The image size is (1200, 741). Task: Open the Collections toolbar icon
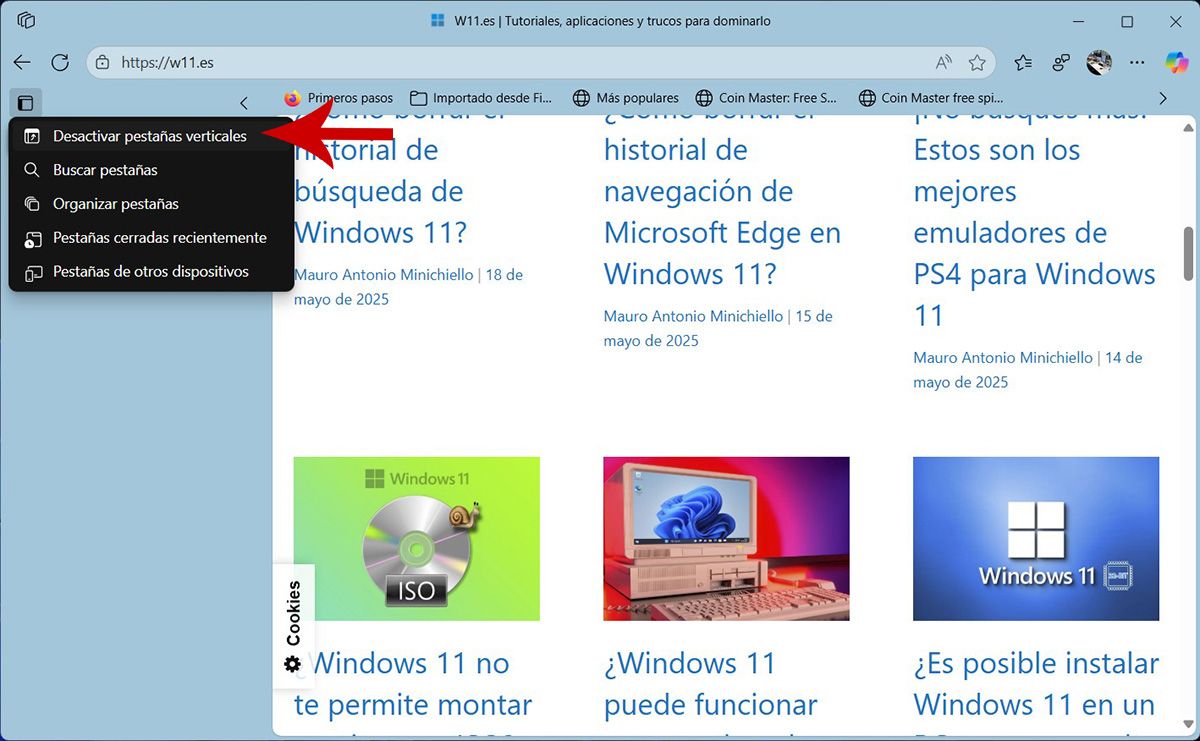1061,62
